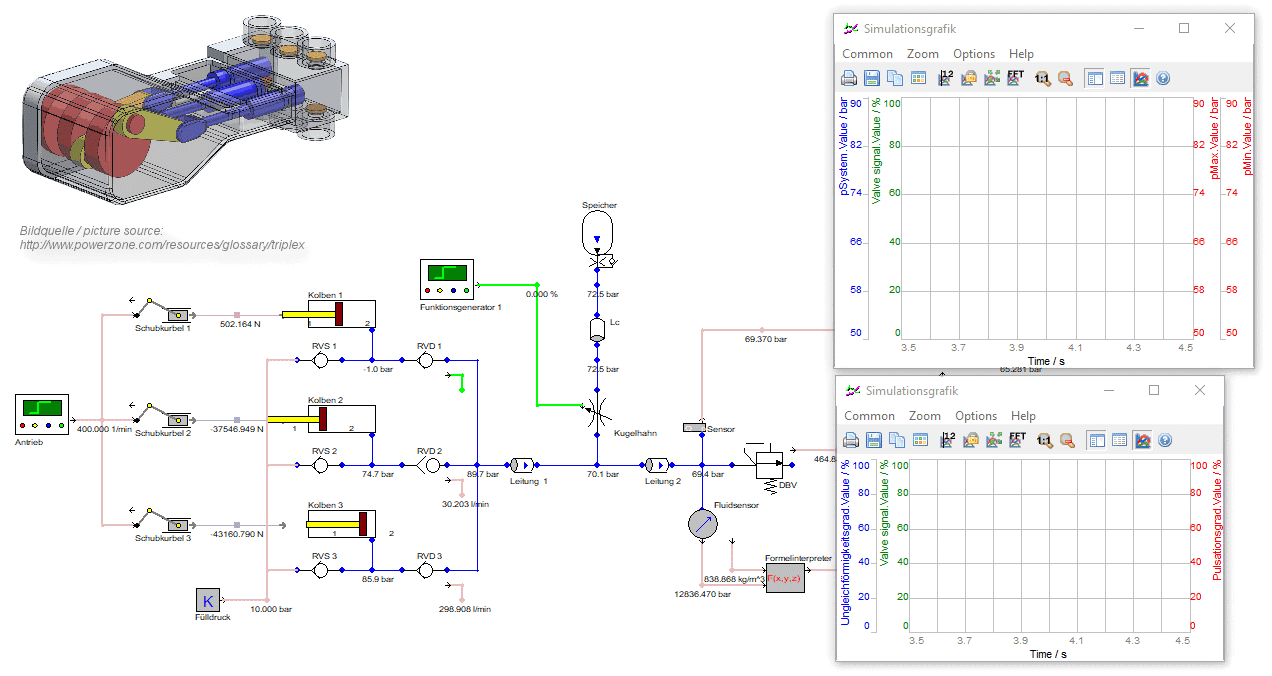Click the locked-chart icon in pSystem window

click(969, 78)
